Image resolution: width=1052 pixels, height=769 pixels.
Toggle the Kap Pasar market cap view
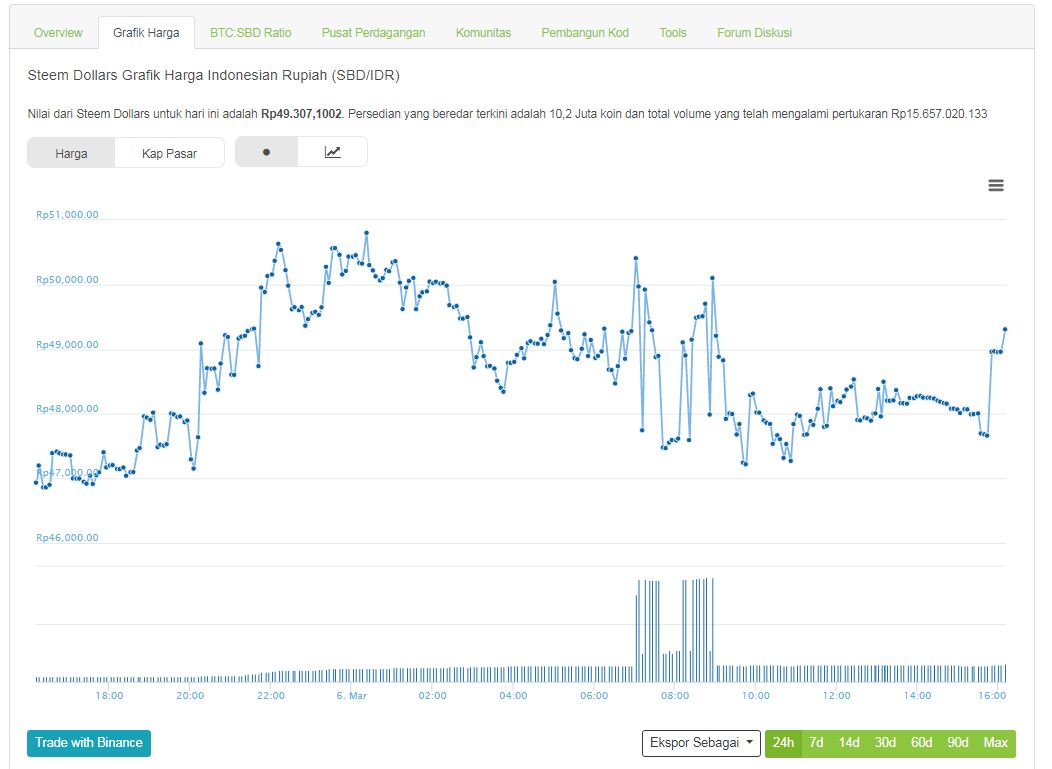click(x=169, y=153)
